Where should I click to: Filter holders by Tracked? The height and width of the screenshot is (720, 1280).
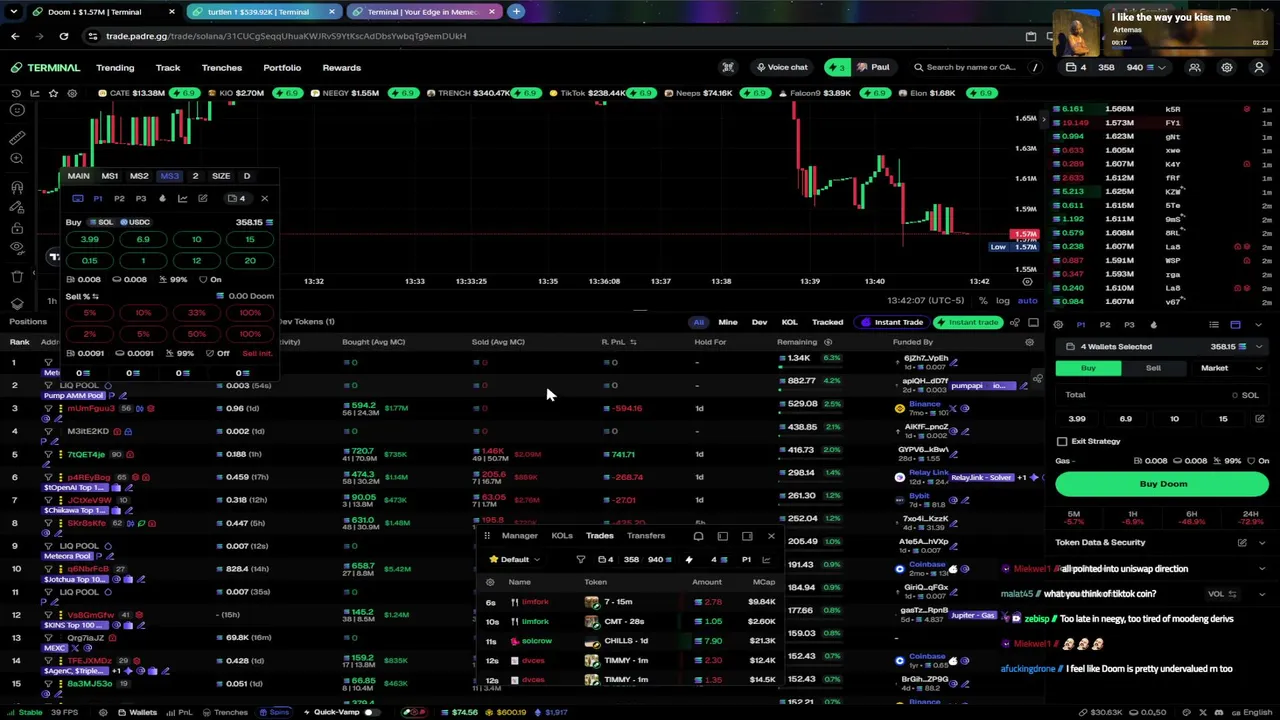pyautogui.click(x=827, y=322)
